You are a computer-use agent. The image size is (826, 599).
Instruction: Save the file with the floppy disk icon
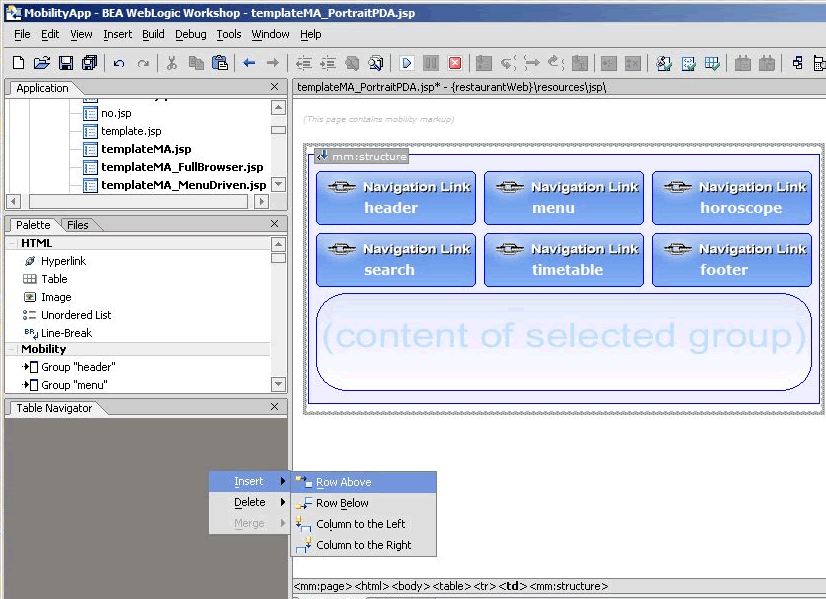click(66, 63)
